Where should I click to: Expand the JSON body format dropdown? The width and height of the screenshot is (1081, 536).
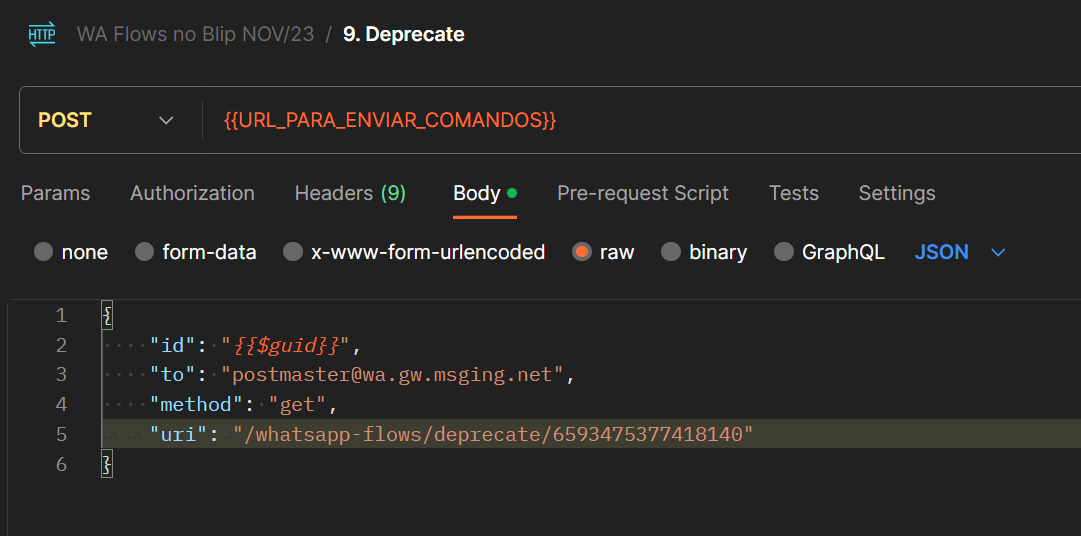click(960, 252)
